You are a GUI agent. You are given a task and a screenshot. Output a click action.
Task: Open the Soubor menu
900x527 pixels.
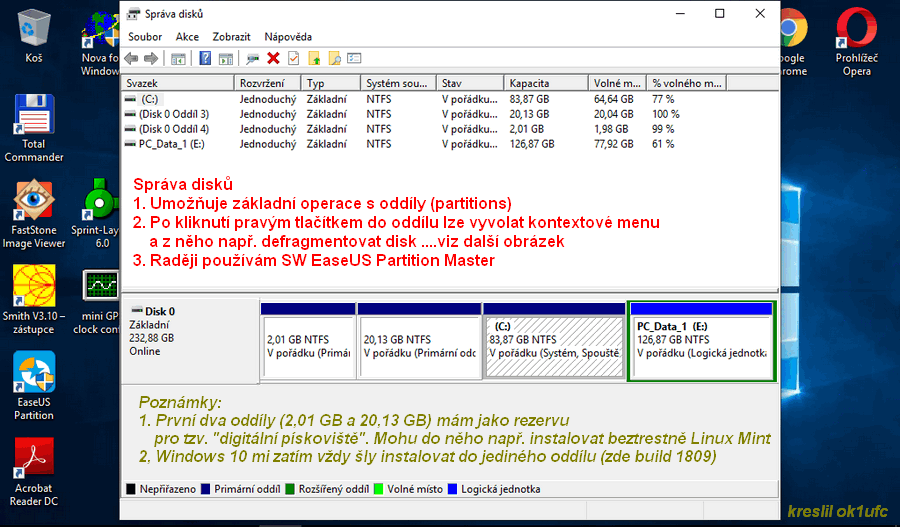click(x=145, y=37)
